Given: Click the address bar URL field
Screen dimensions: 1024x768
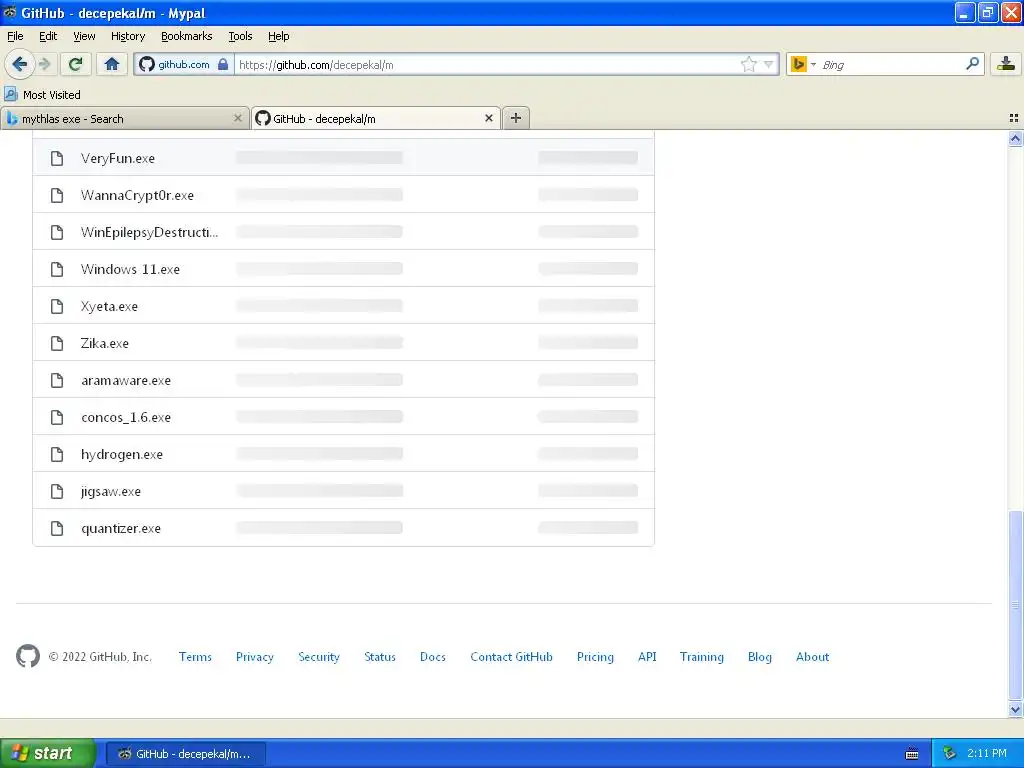Looking at the screenshot, I should pyautogui.click(x=487, y=64).
